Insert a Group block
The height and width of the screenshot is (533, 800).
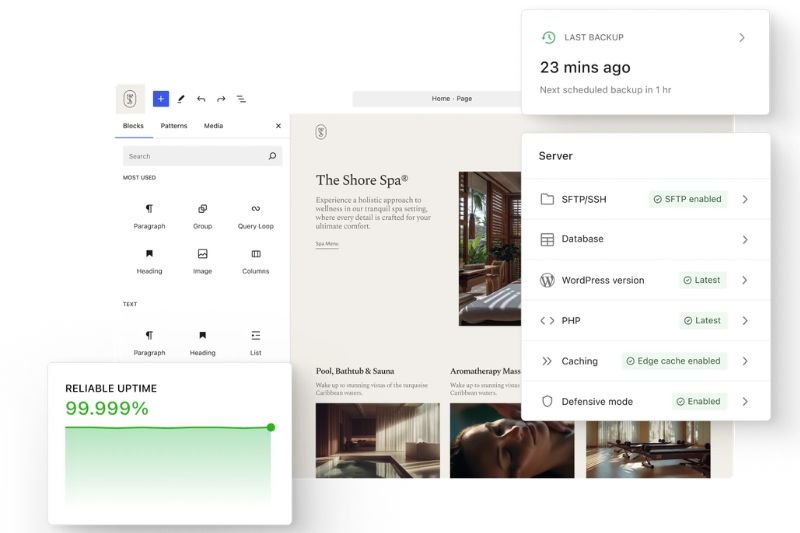(202, 215)
